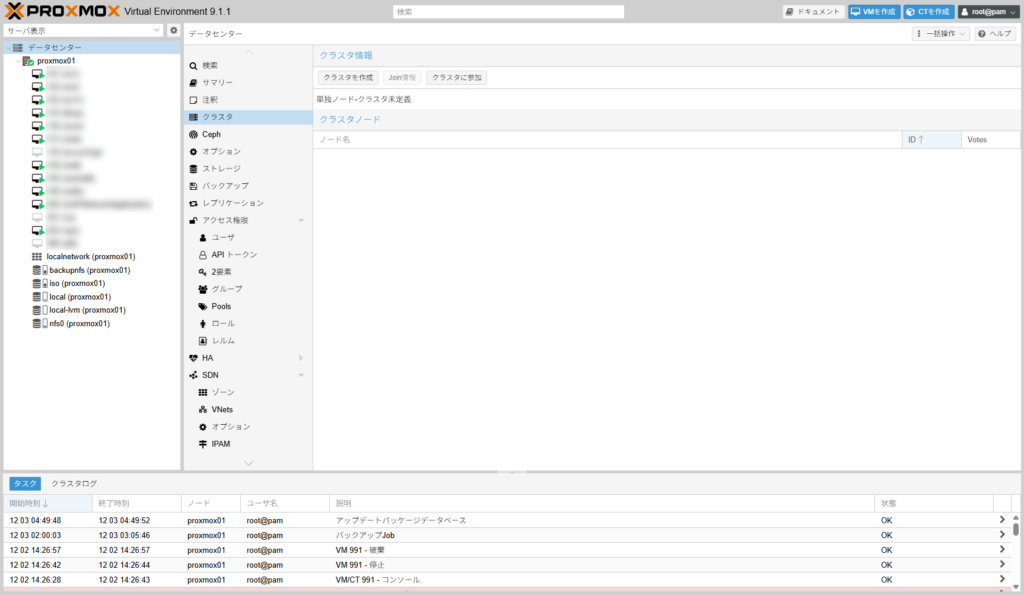
Task: Switch to the クラスタログ tab
Action: click(x=74, y=483)
